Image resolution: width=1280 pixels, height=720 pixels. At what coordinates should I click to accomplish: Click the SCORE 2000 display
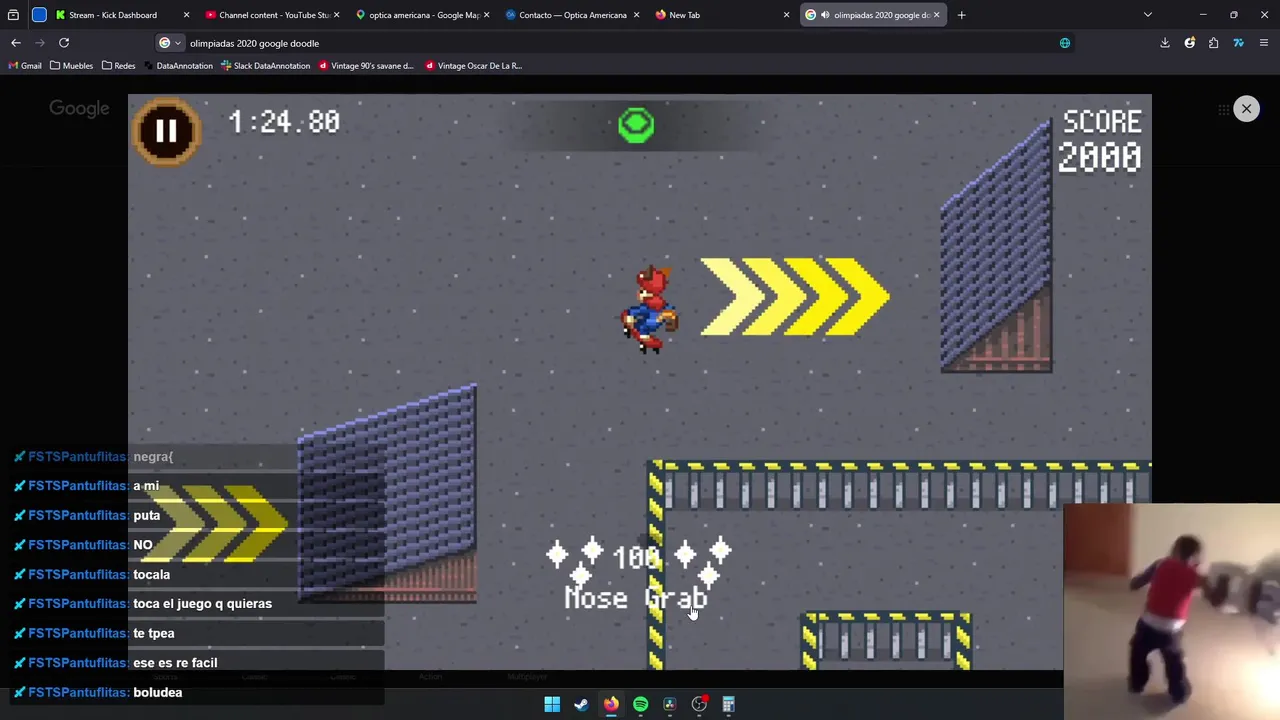(1100, 140)
